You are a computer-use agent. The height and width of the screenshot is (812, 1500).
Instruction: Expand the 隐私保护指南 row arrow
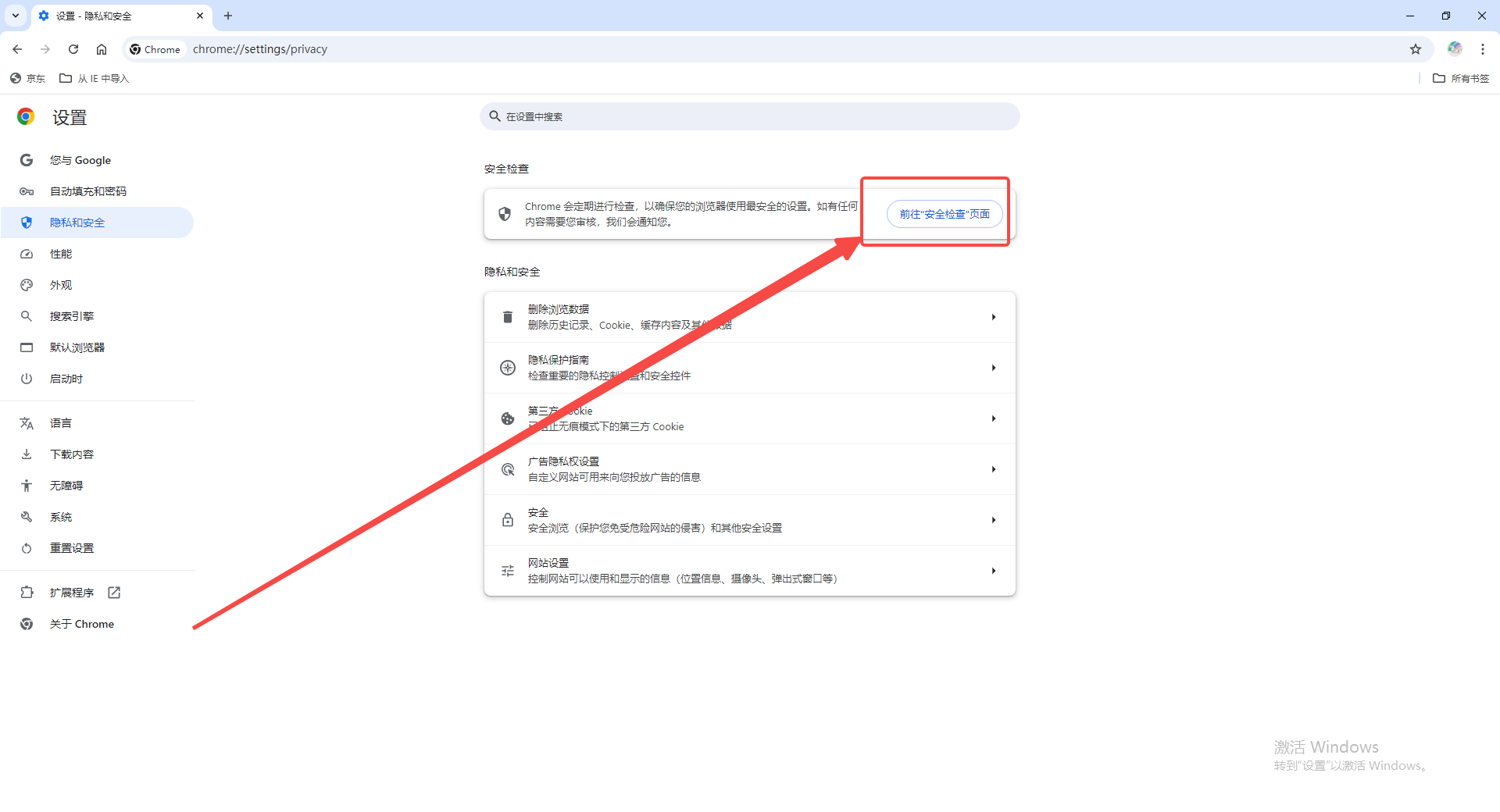tap(994, 368)
